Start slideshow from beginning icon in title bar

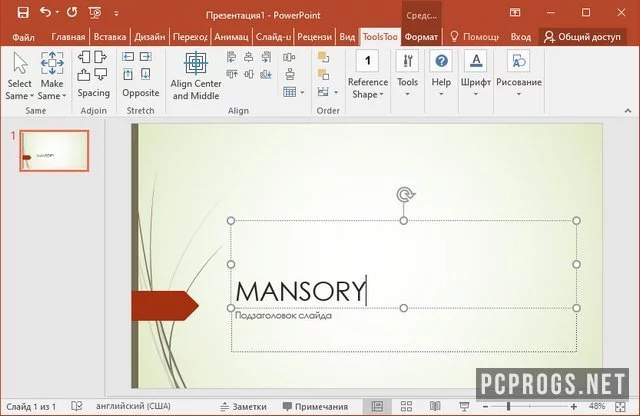coord(95,13)
